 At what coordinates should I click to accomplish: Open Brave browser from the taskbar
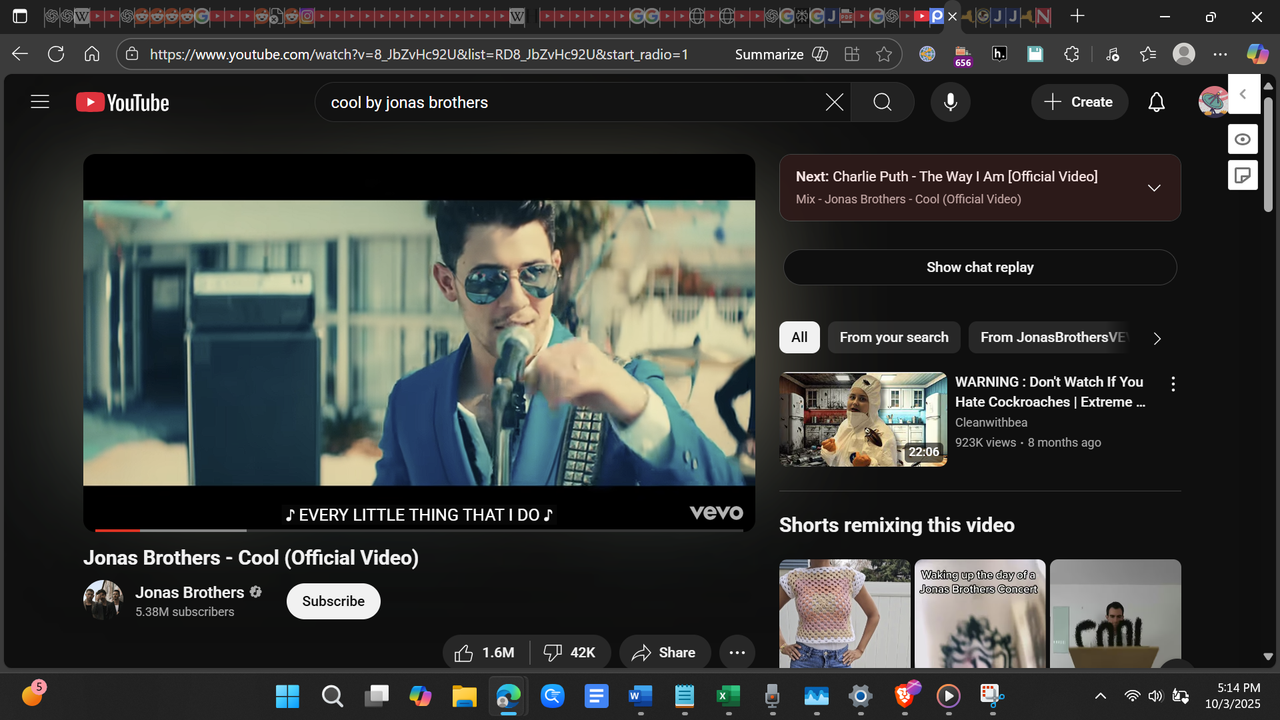(x=904, y=695)
